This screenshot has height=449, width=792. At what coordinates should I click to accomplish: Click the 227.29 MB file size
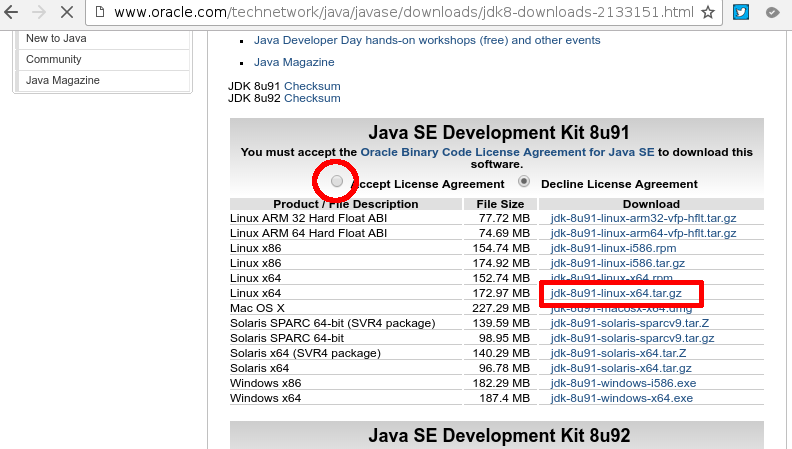(x=501, y=308)
